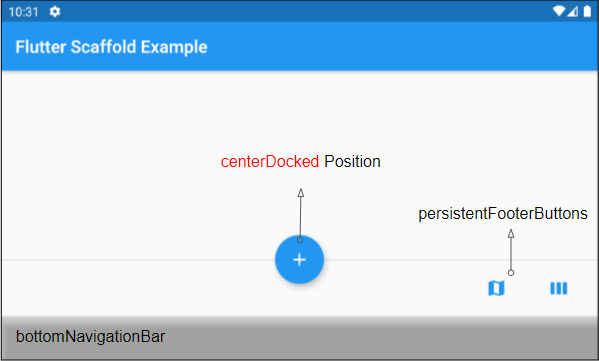599x361 pixels.
Task: Click blue app bar right of title
Action: [401, 47]
